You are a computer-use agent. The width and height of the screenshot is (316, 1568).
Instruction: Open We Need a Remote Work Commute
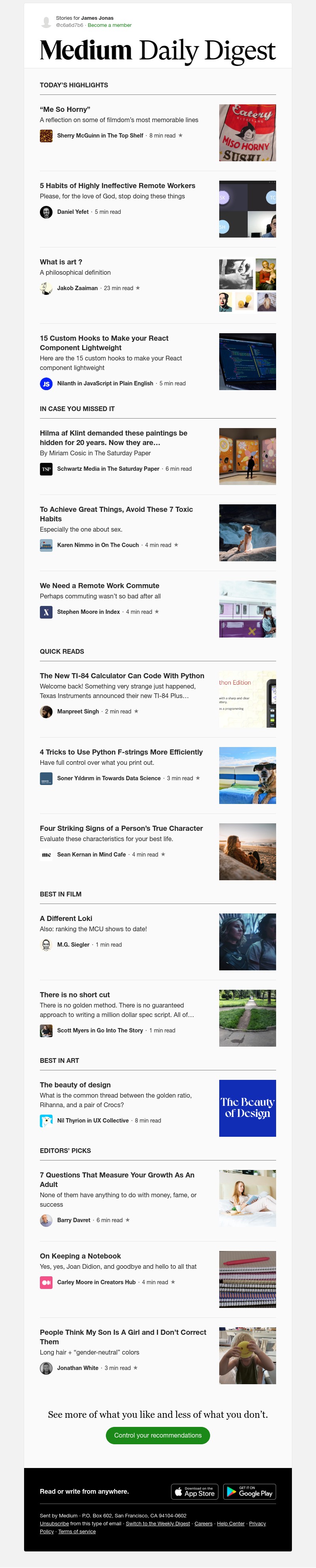click(x=100, y=585)
